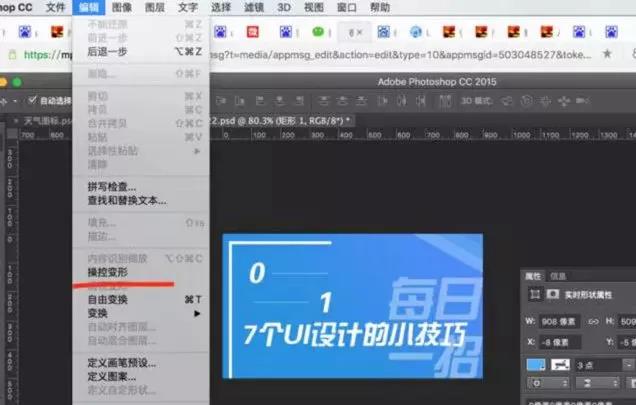Click the mask icon in Properties panel
The height and width of the screenshot is (405, 636).
click(x=552, y=294)
